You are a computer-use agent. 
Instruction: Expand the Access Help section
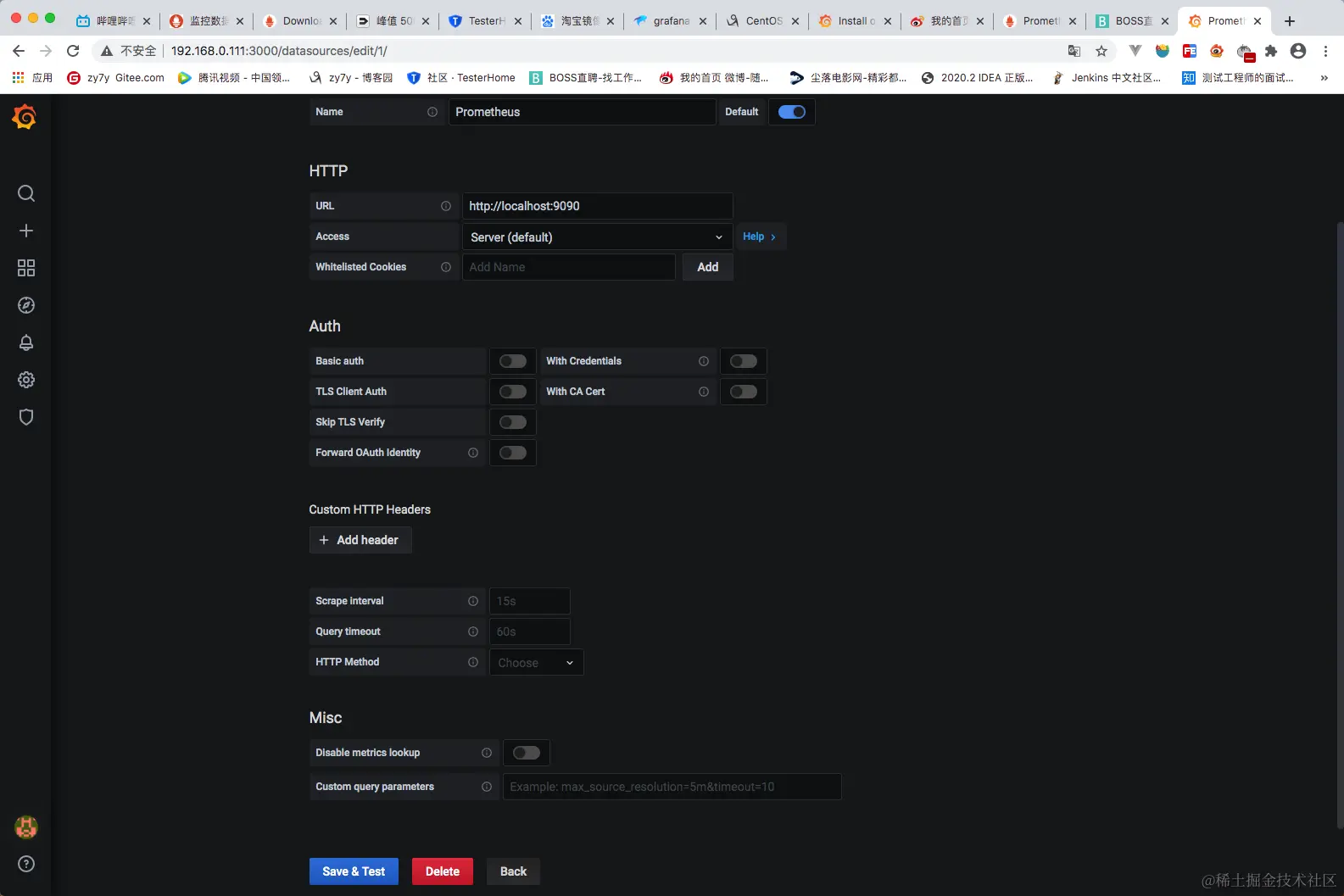coord(760,237)
